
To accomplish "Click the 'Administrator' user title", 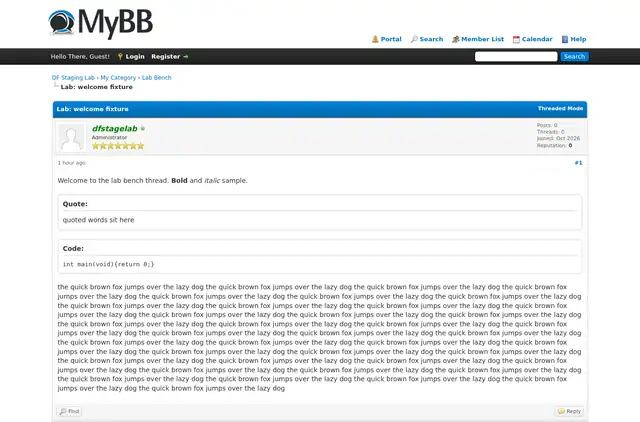I will point(109,138).
